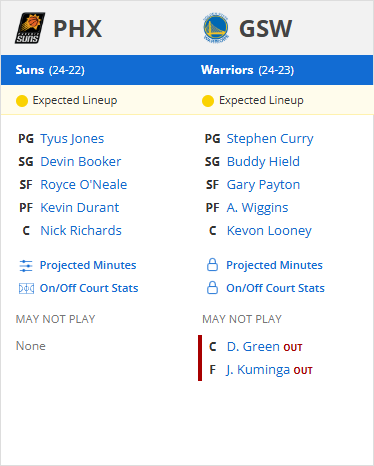Click the Phoenix Suns team logo

(x=30, y=28)
